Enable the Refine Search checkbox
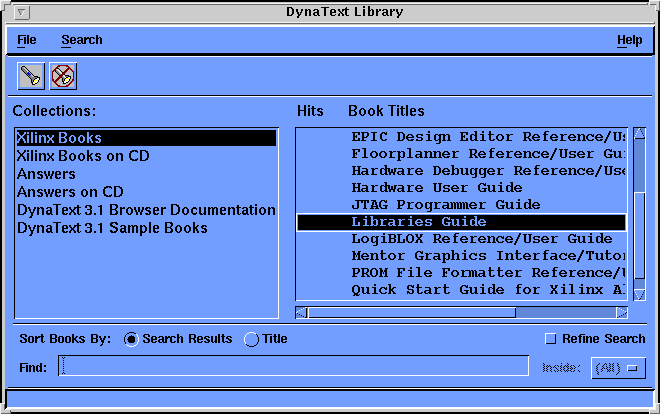Screen dimensions: 660x414 [550, 339]
